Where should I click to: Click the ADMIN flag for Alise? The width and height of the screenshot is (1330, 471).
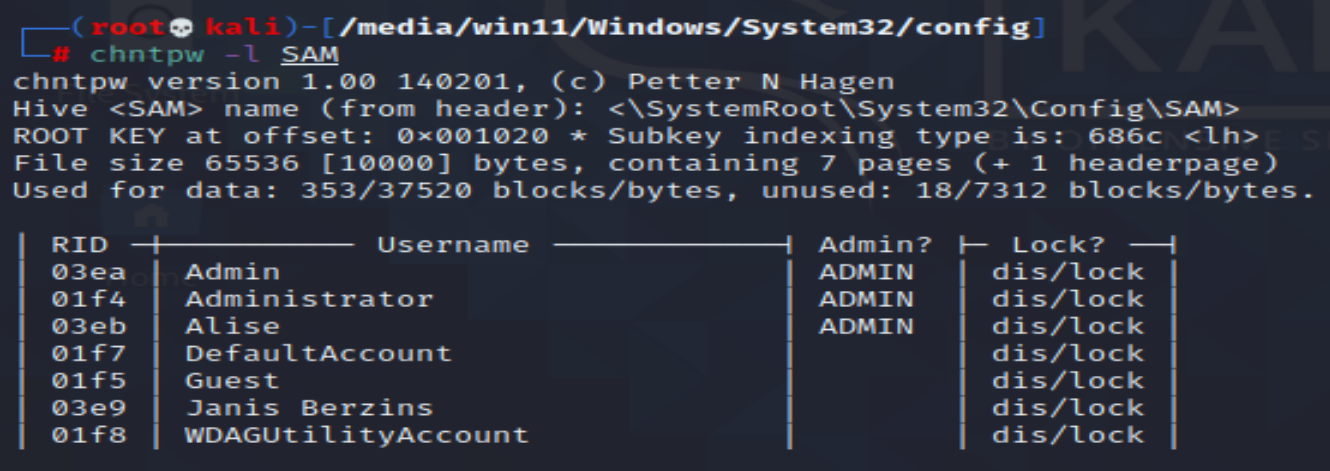[866, 326]
